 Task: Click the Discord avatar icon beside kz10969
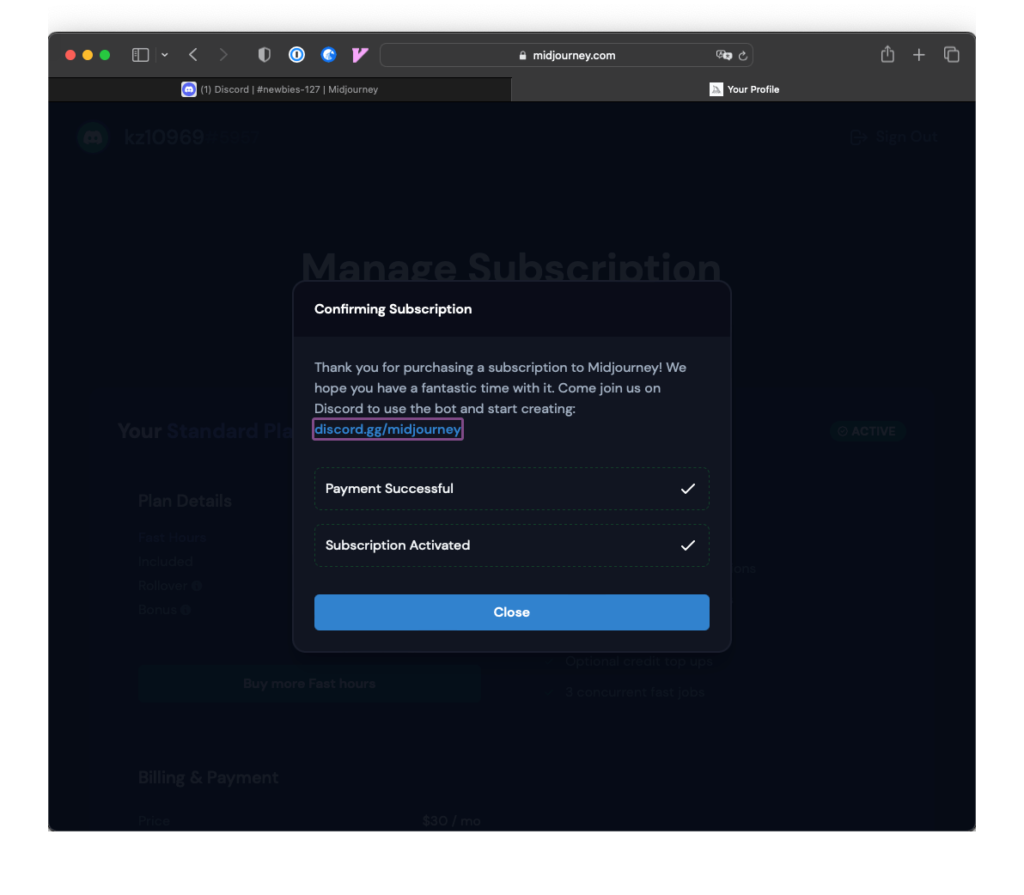pyautogui.click(x=93, y=137)
